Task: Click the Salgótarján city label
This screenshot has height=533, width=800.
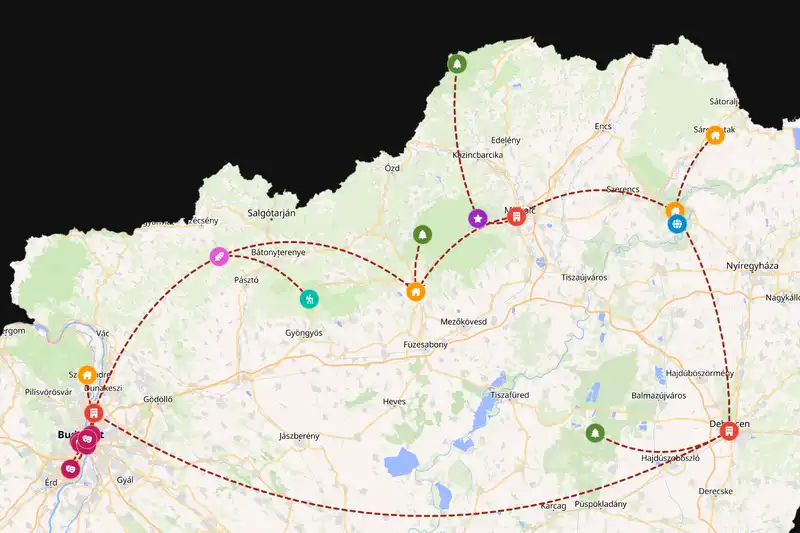Action: tap(271, 213)
